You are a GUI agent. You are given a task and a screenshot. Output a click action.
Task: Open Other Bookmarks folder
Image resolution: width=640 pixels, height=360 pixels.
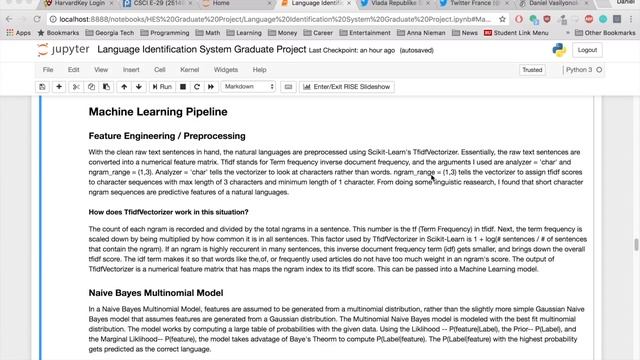coord(605,33)
